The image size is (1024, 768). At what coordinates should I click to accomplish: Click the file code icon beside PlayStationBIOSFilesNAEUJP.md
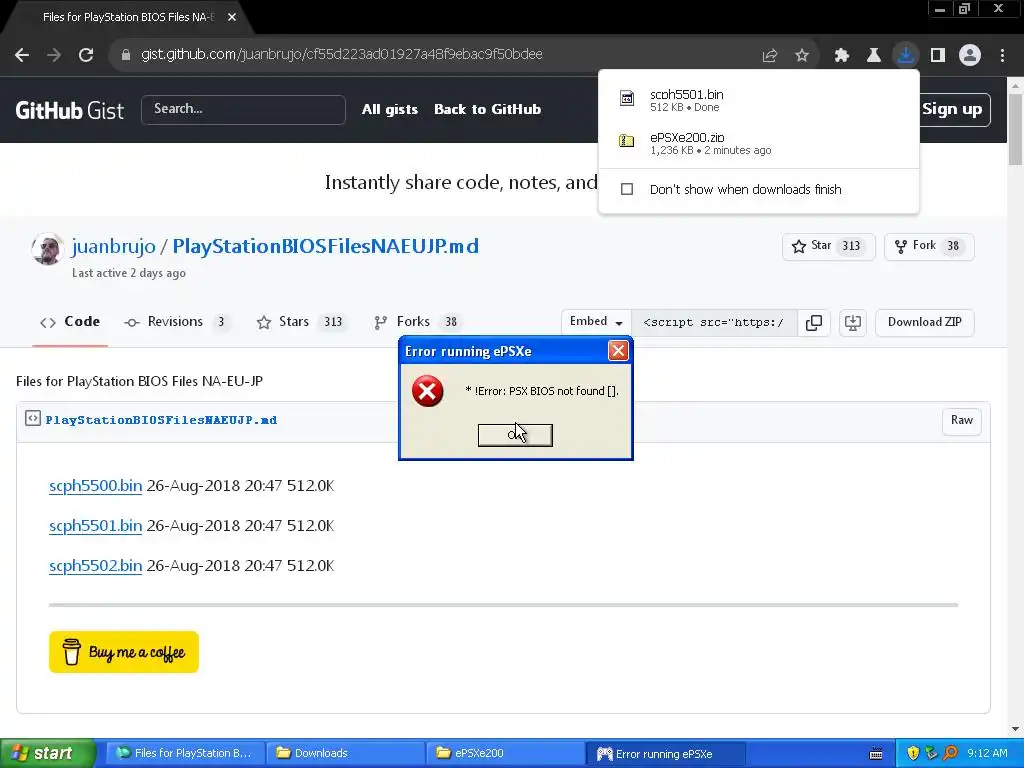[x=33, y=419]
